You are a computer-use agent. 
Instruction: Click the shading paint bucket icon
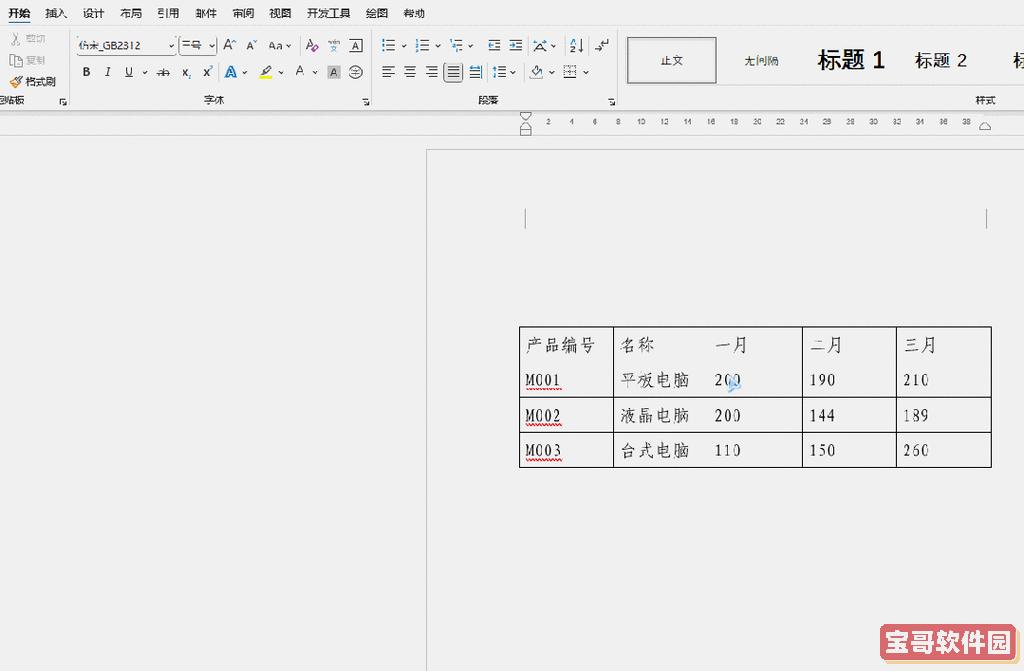tap(536, 72)
